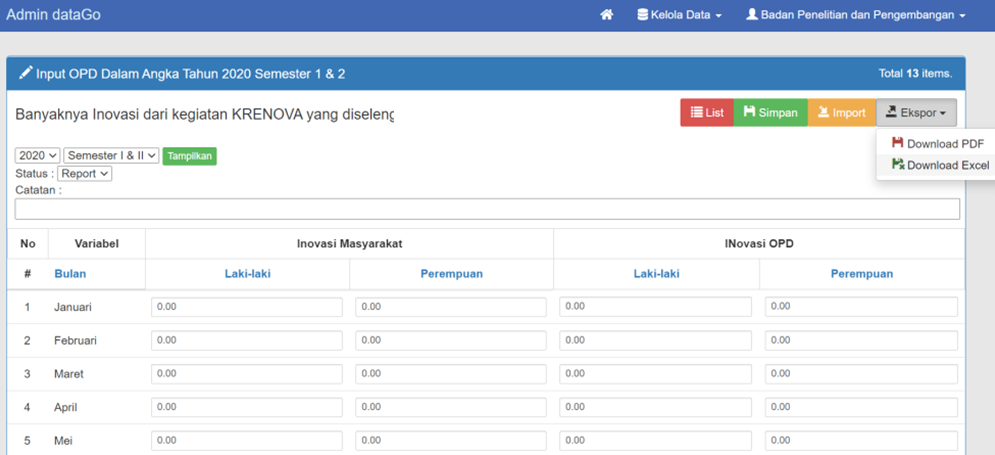Choose Download Excel from export menu
Screen dimensions: 995x455
(x=939, y=165)
